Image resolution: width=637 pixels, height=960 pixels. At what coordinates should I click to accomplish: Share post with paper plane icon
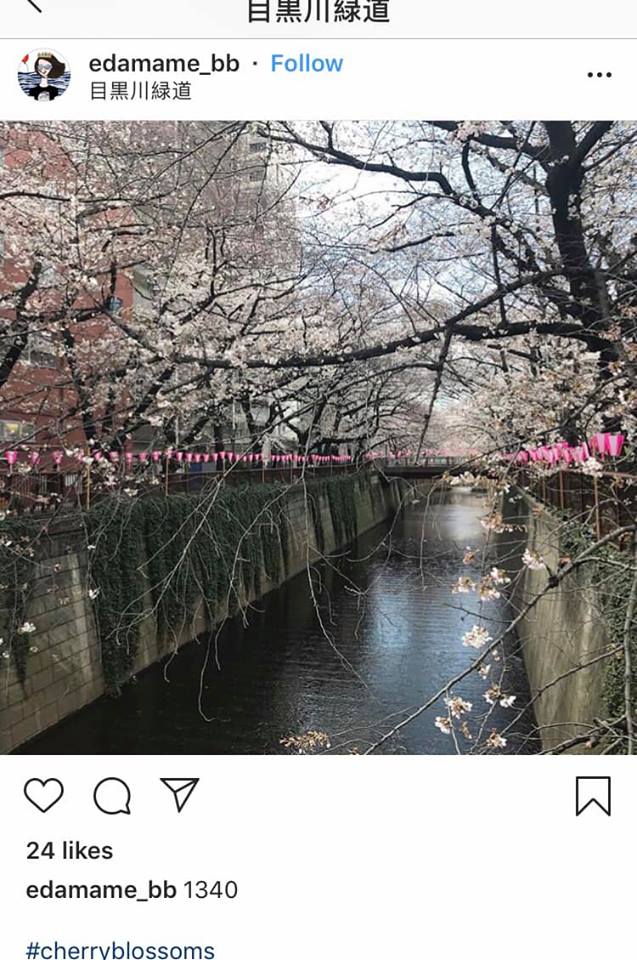179,794
